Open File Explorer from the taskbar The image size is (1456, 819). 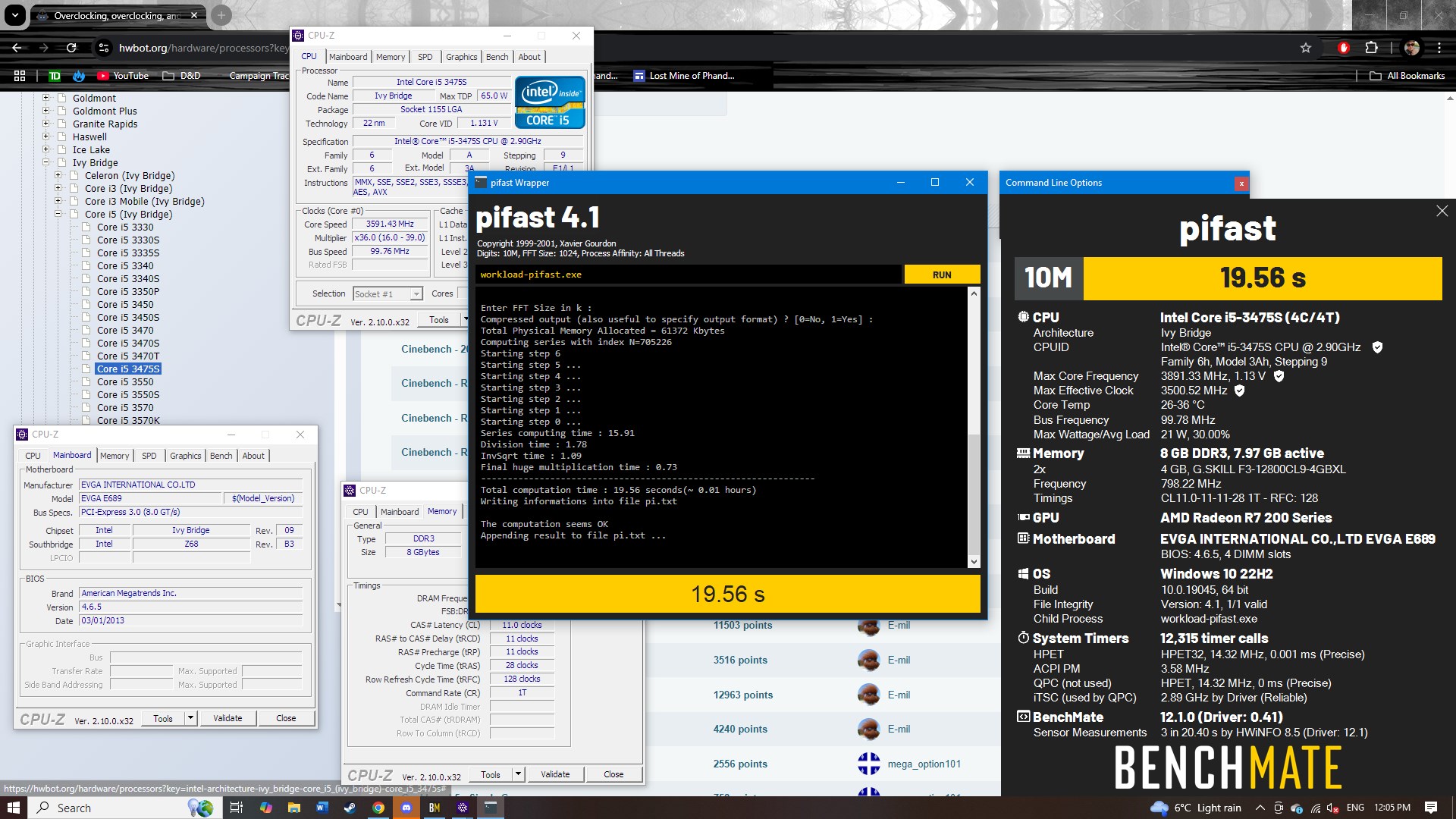pos(293,808)
